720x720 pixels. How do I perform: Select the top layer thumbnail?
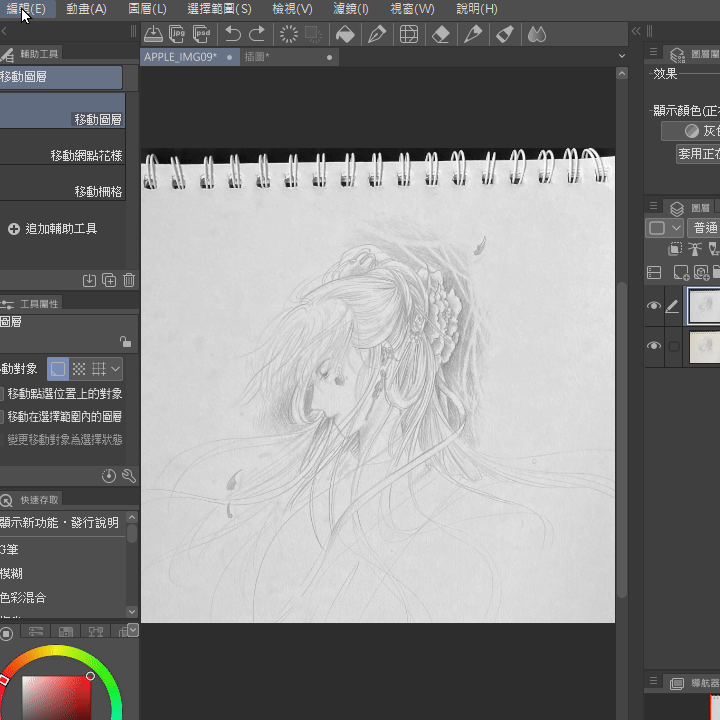[x=704, y=305]
